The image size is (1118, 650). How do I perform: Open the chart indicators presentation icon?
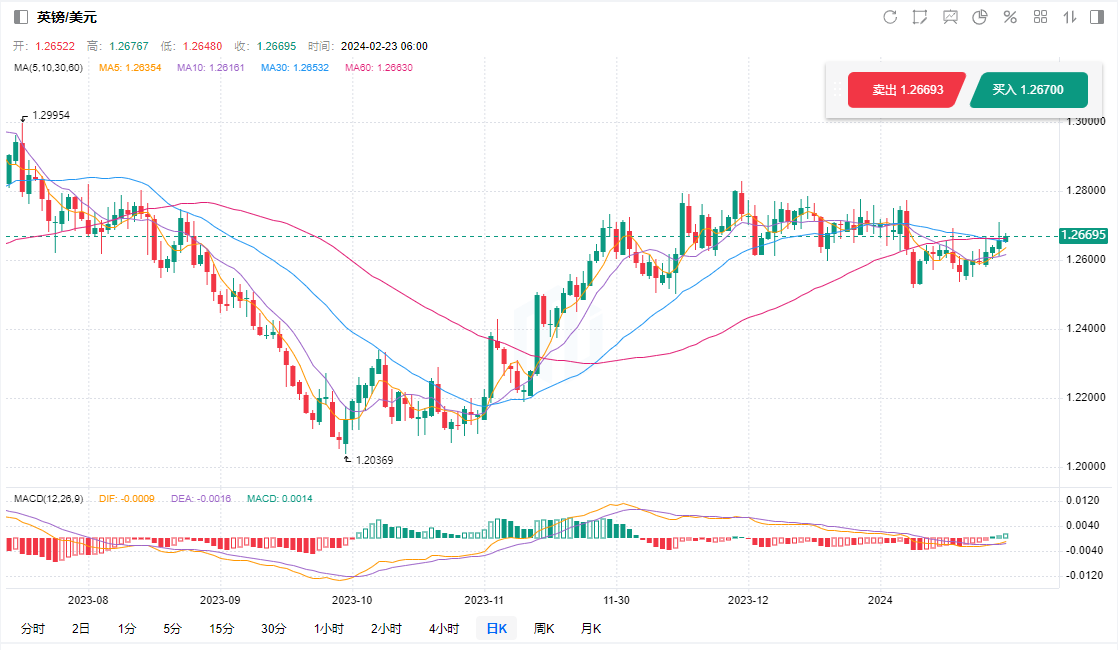coord(950,17)
